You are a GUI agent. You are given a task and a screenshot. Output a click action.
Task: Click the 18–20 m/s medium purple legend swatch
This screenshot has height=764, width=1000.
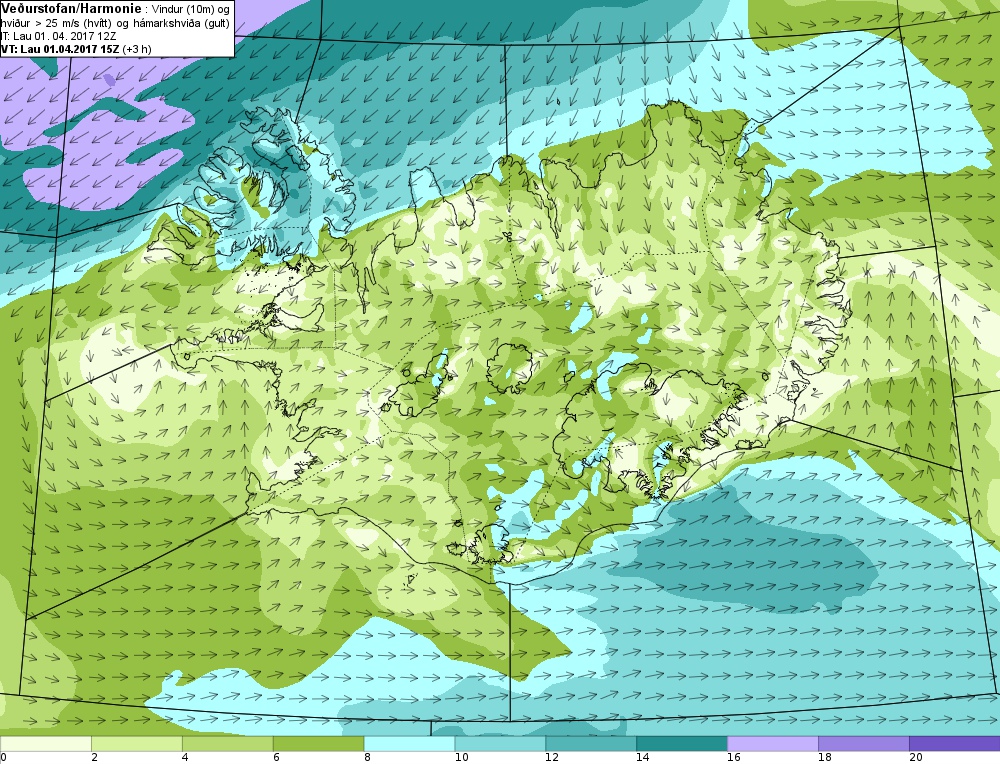click(x=864, y=744)
